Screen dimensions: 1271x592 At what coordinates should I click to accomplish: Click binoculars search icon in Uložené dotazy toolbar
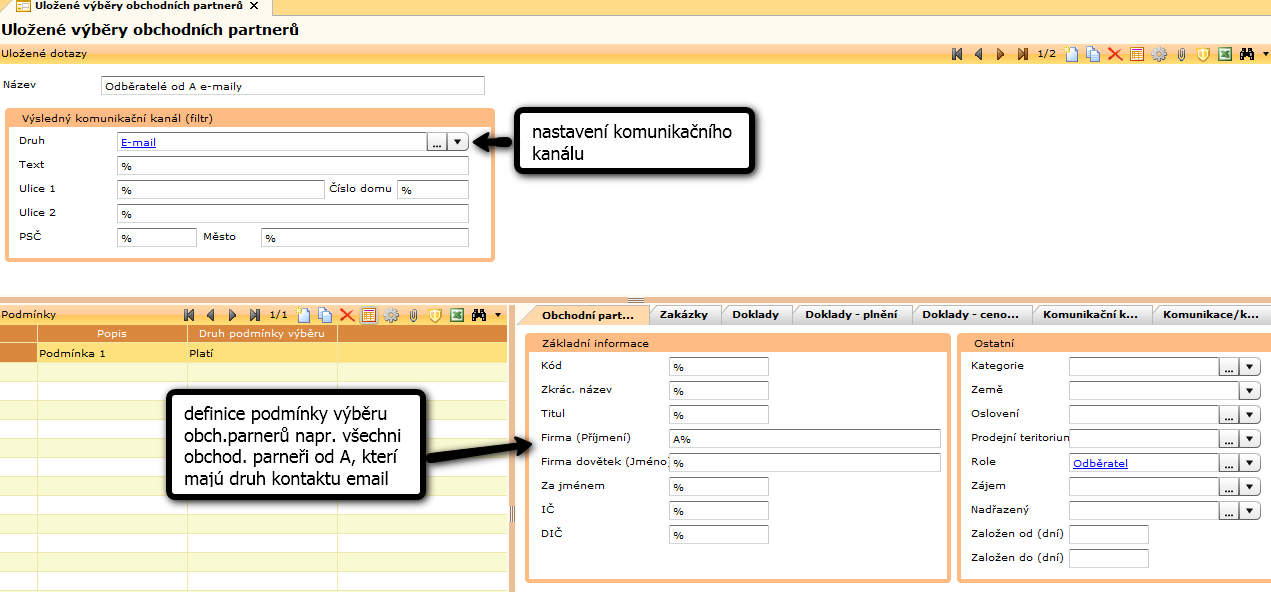(1246, 54)
